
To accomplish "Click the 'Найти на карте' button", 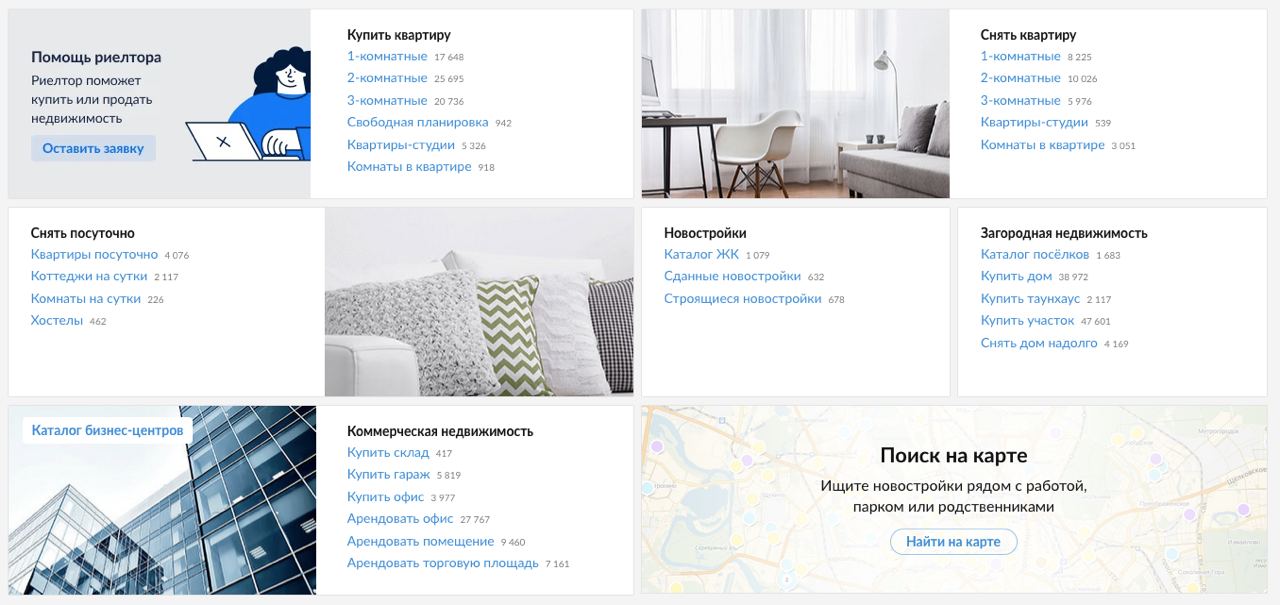I will 953,542.
